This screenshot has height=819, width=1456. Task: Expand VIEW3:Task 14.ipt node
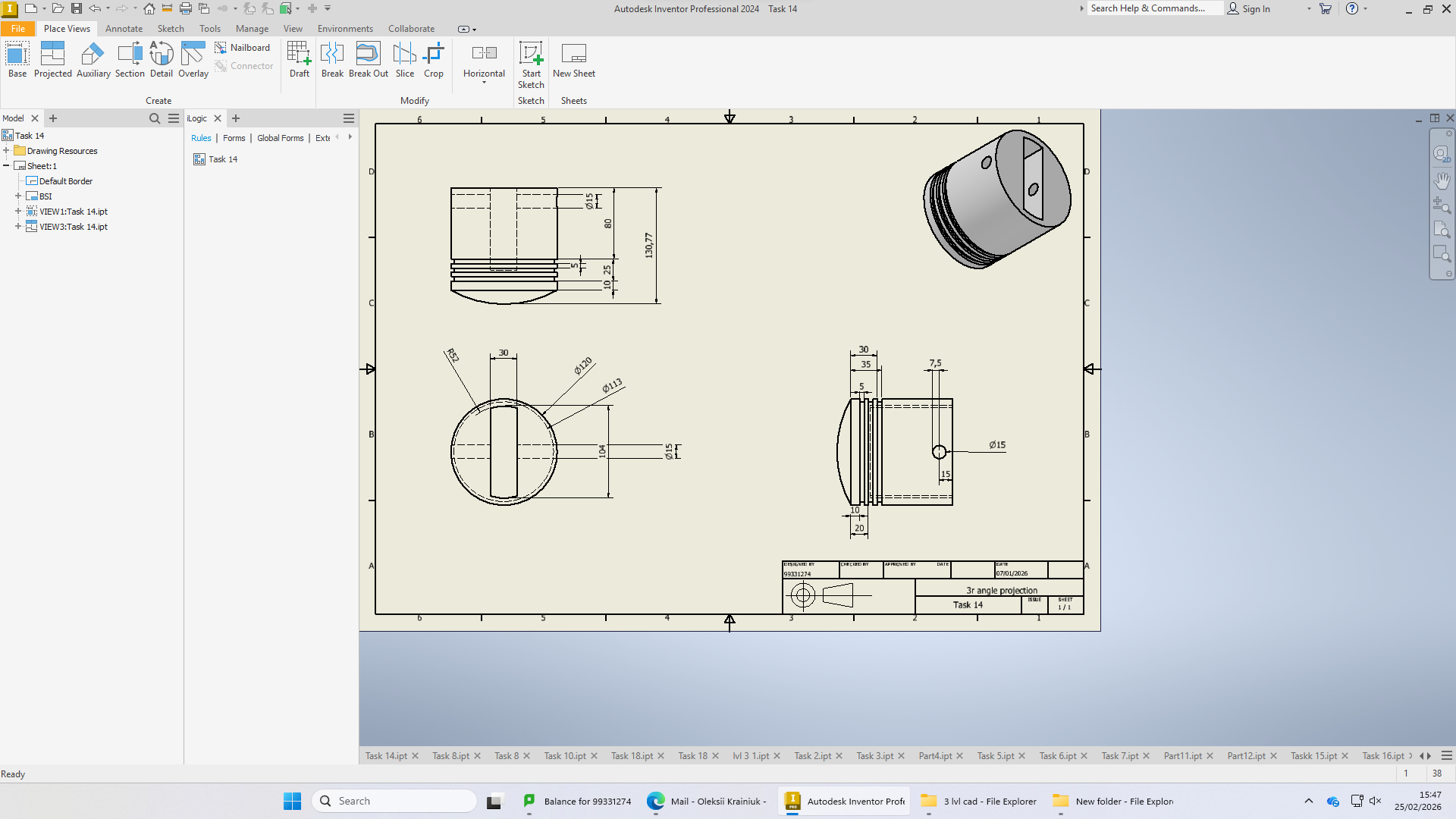pyautogui.click(x=18, y=227)
